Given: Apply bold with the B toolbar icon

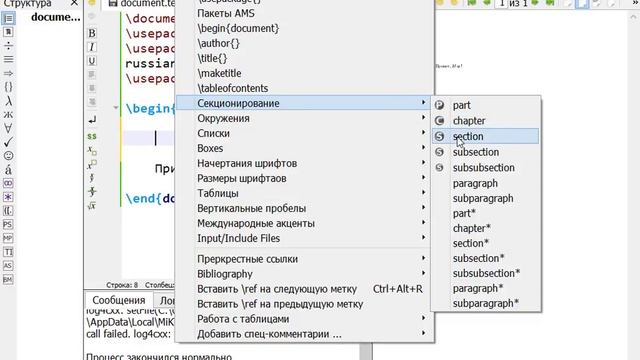Looking at the screenshot, I should [x=92, y=33].
